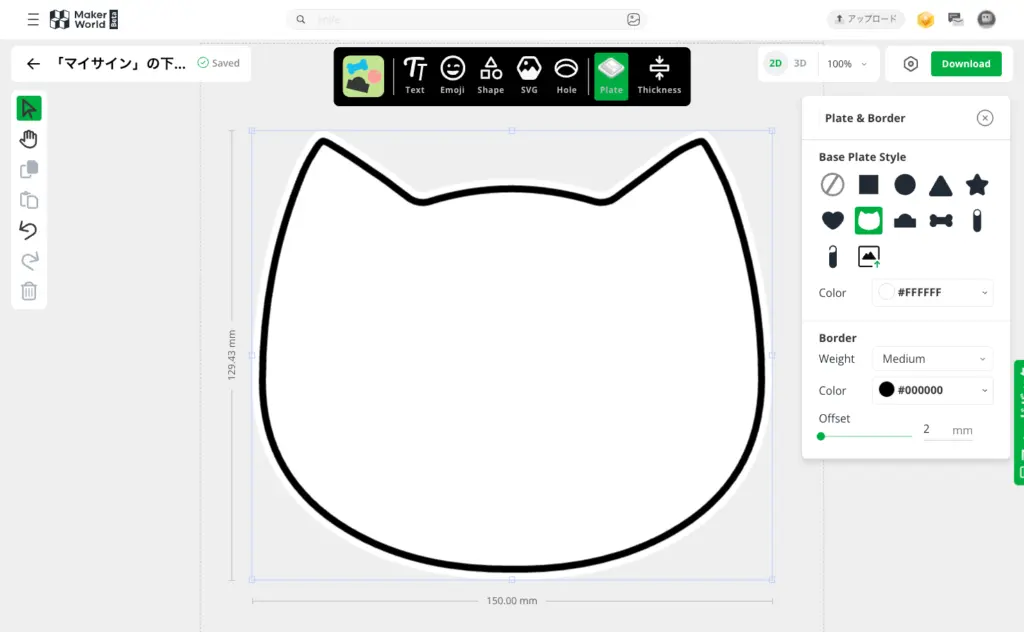This screenshot has height=632, width=1024.
Task: Click the Download button
Action: click(x=966, y=64)
